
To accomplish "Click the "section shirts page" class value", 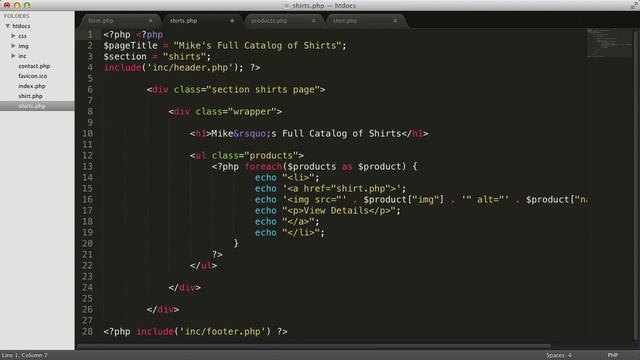I will 263,89.
